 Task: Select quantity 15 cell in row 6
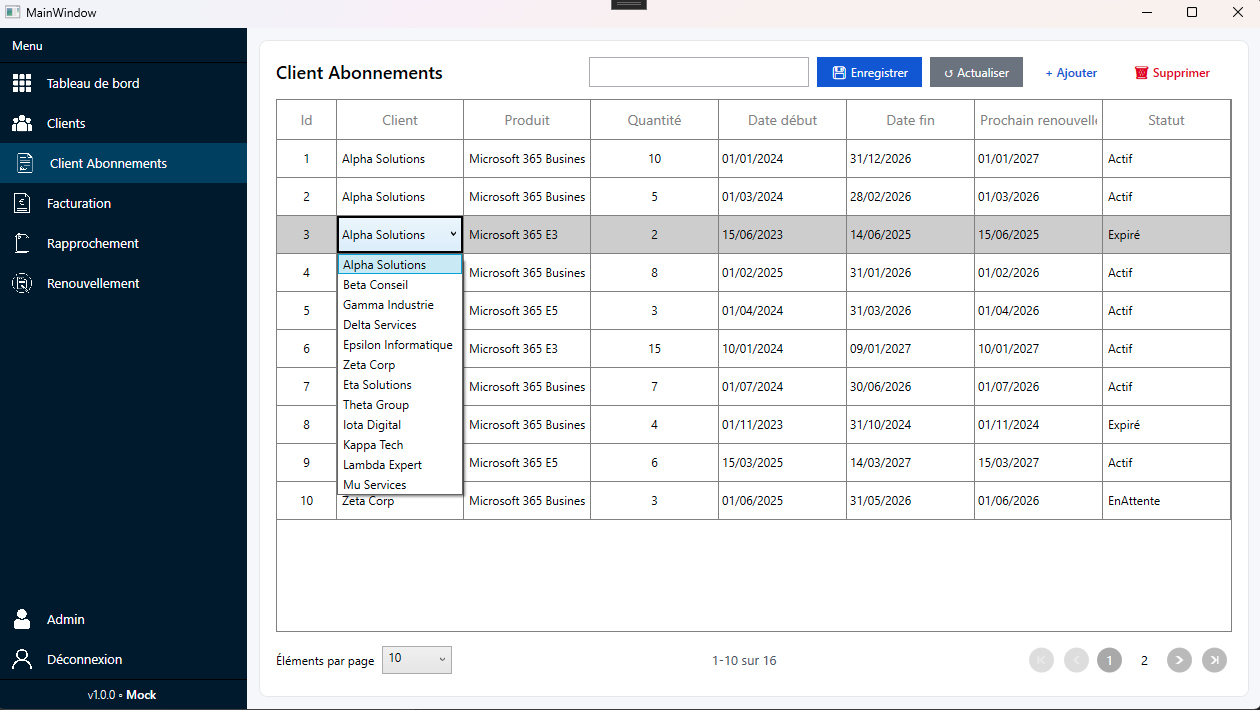tap(654, 349)
